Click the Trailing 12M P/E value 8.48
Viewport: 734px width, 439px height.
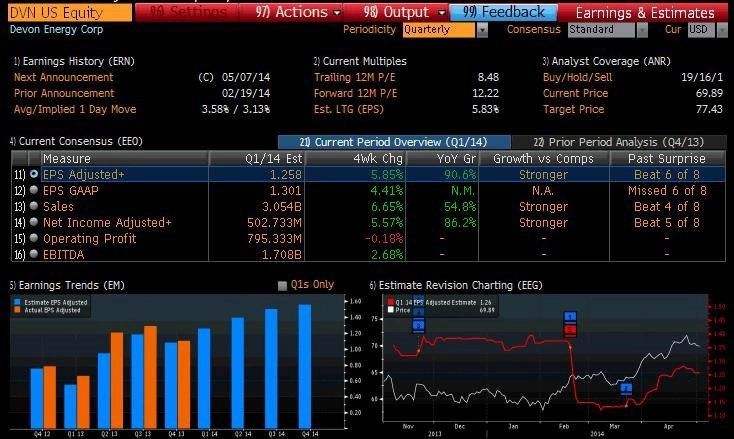coord(488,77)
